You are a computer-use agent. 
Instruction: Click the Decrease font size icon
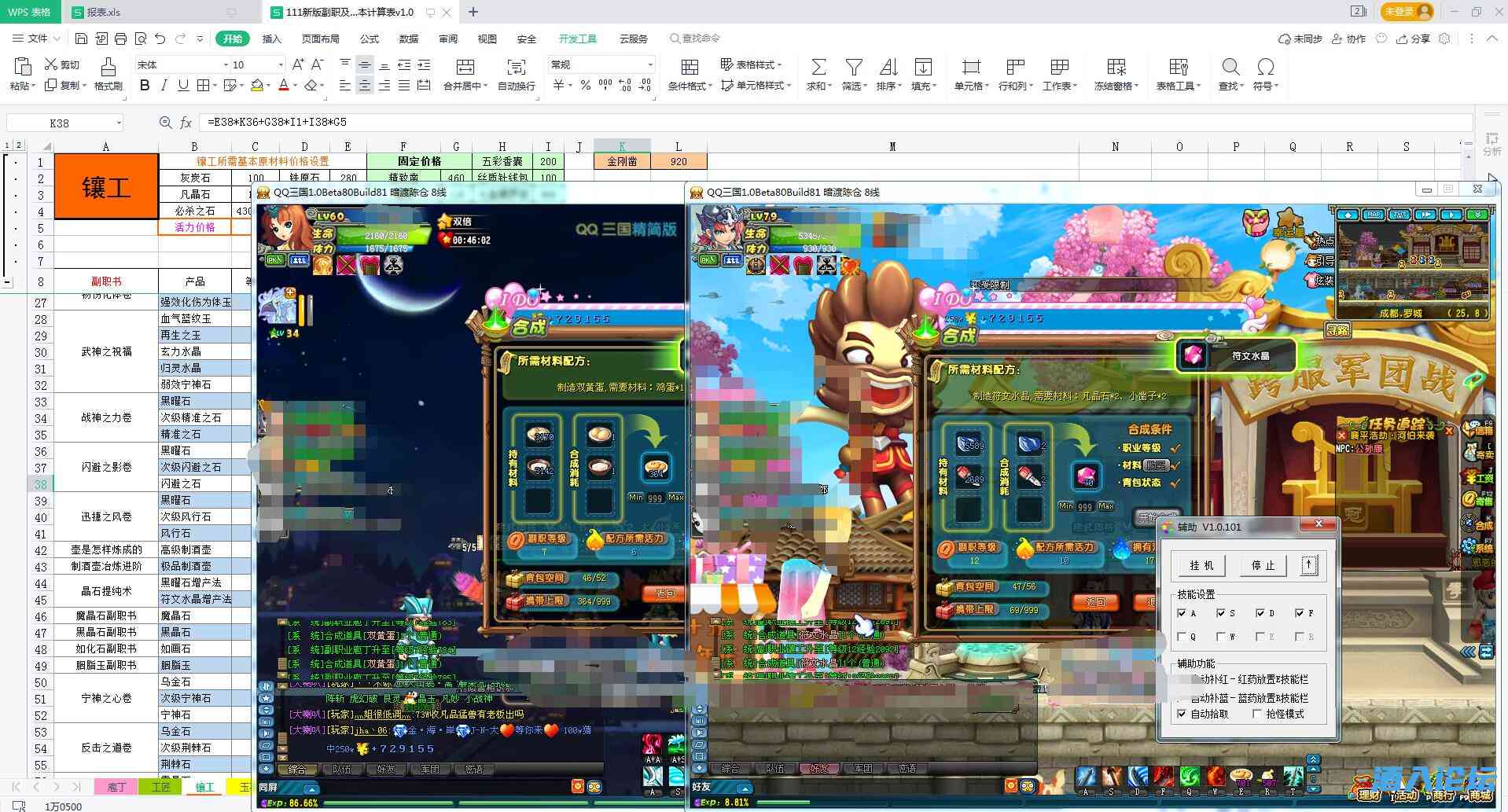click(x=318, y=64)
